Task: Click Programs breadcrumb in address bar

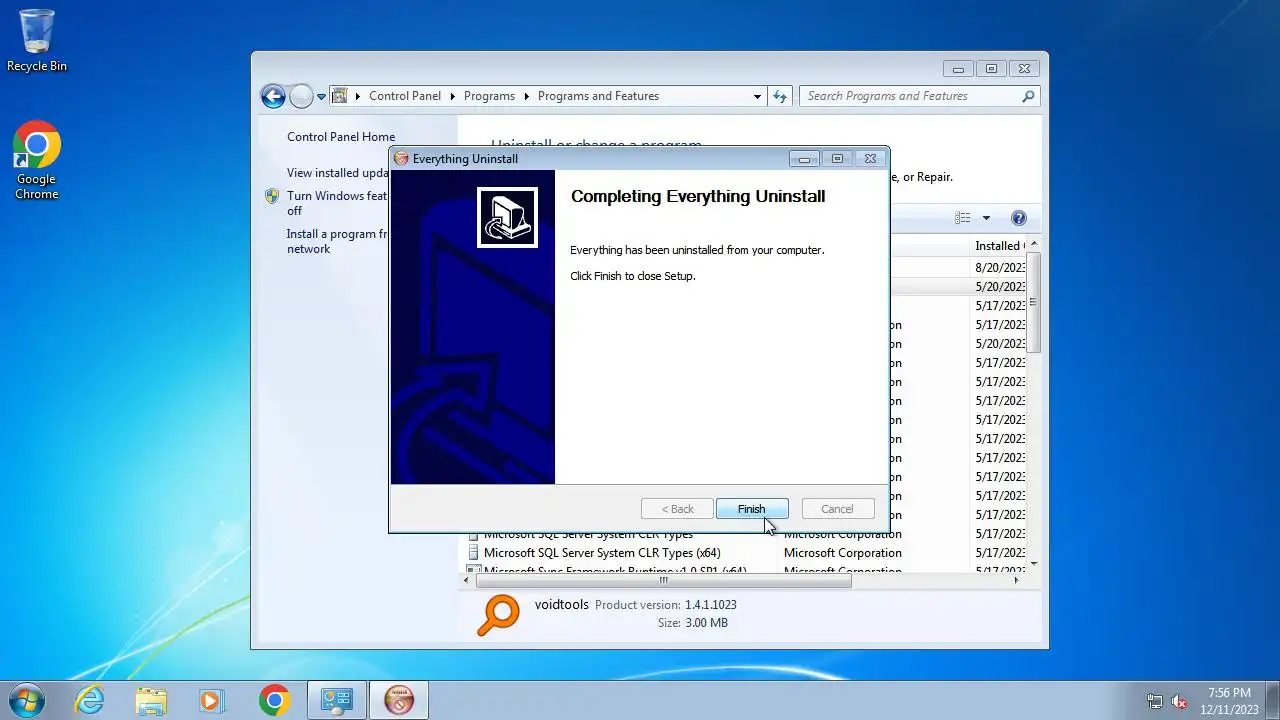Action: [489, 96]
